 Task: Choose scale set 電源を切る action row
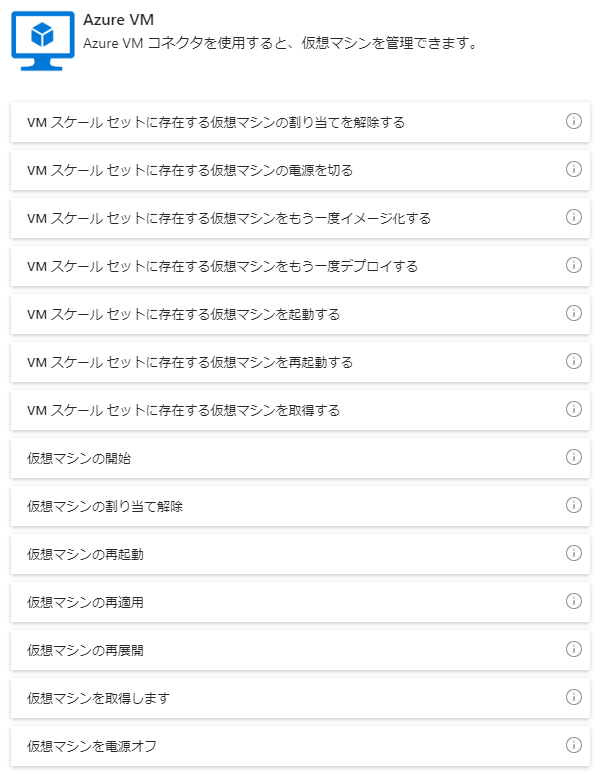300,170
